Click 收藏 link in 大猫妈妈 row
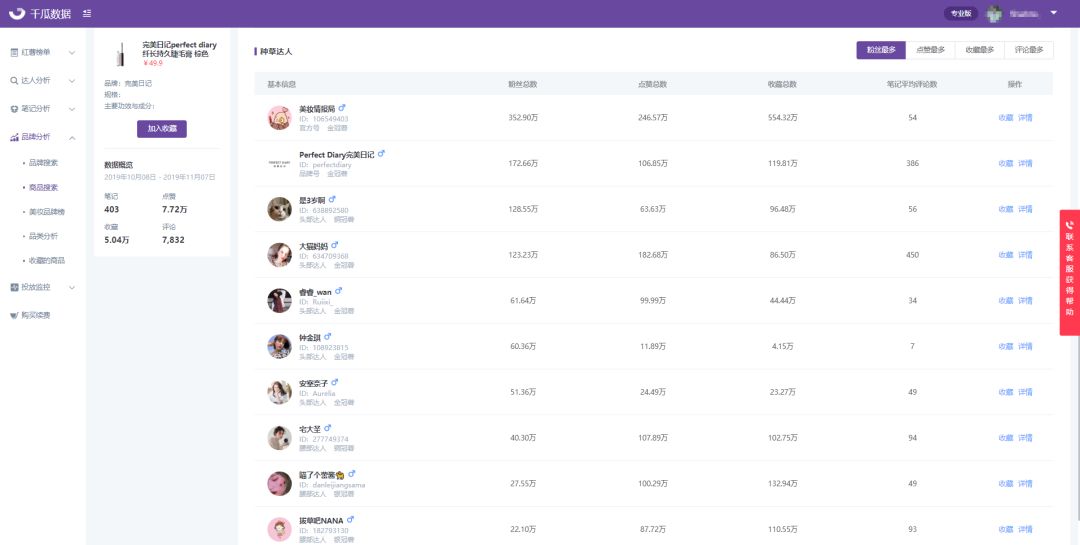This screenshot has height=545, width=1080. [x=1006, y=255]
